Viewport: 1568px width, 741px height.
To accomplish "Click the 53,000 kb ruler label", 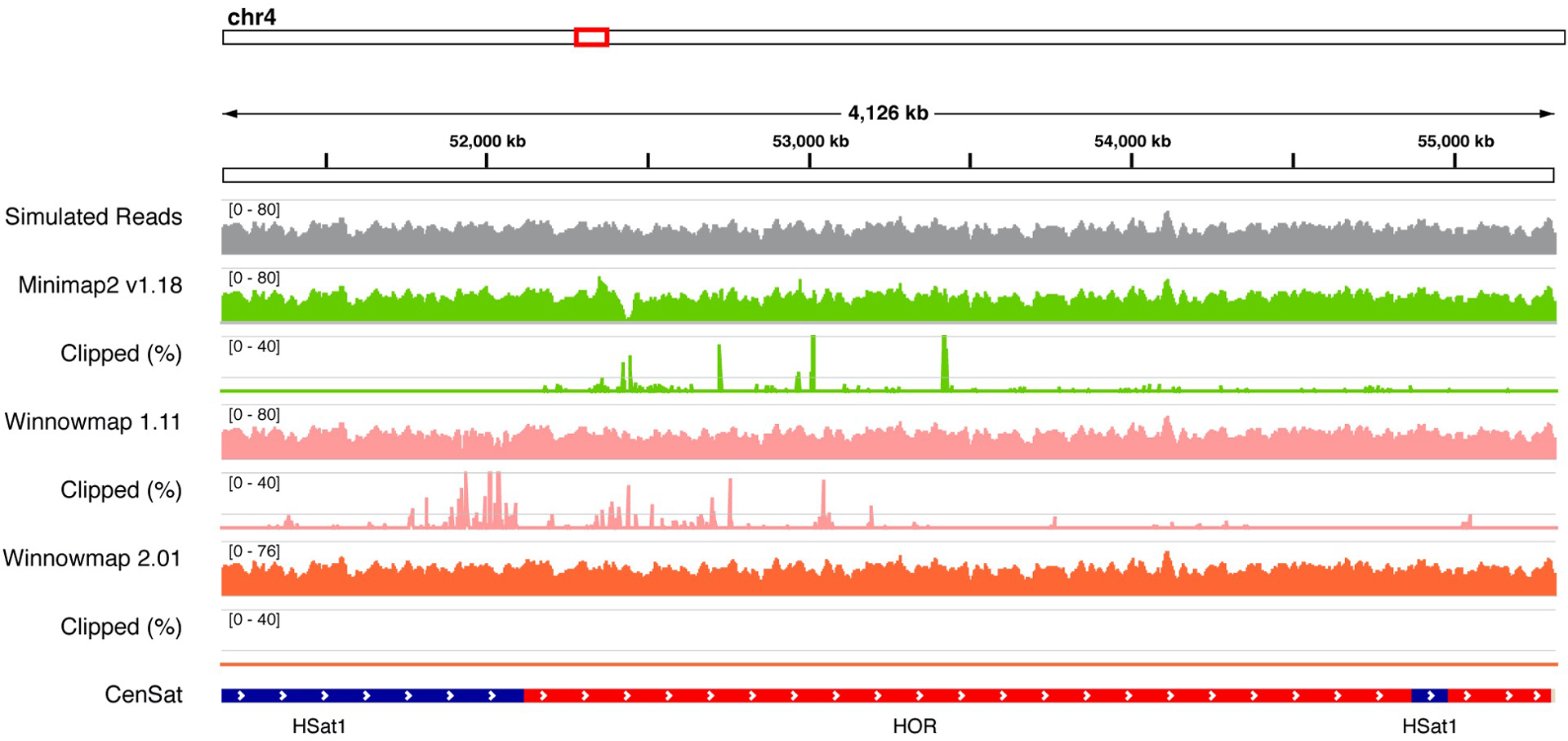I will 810,141.
